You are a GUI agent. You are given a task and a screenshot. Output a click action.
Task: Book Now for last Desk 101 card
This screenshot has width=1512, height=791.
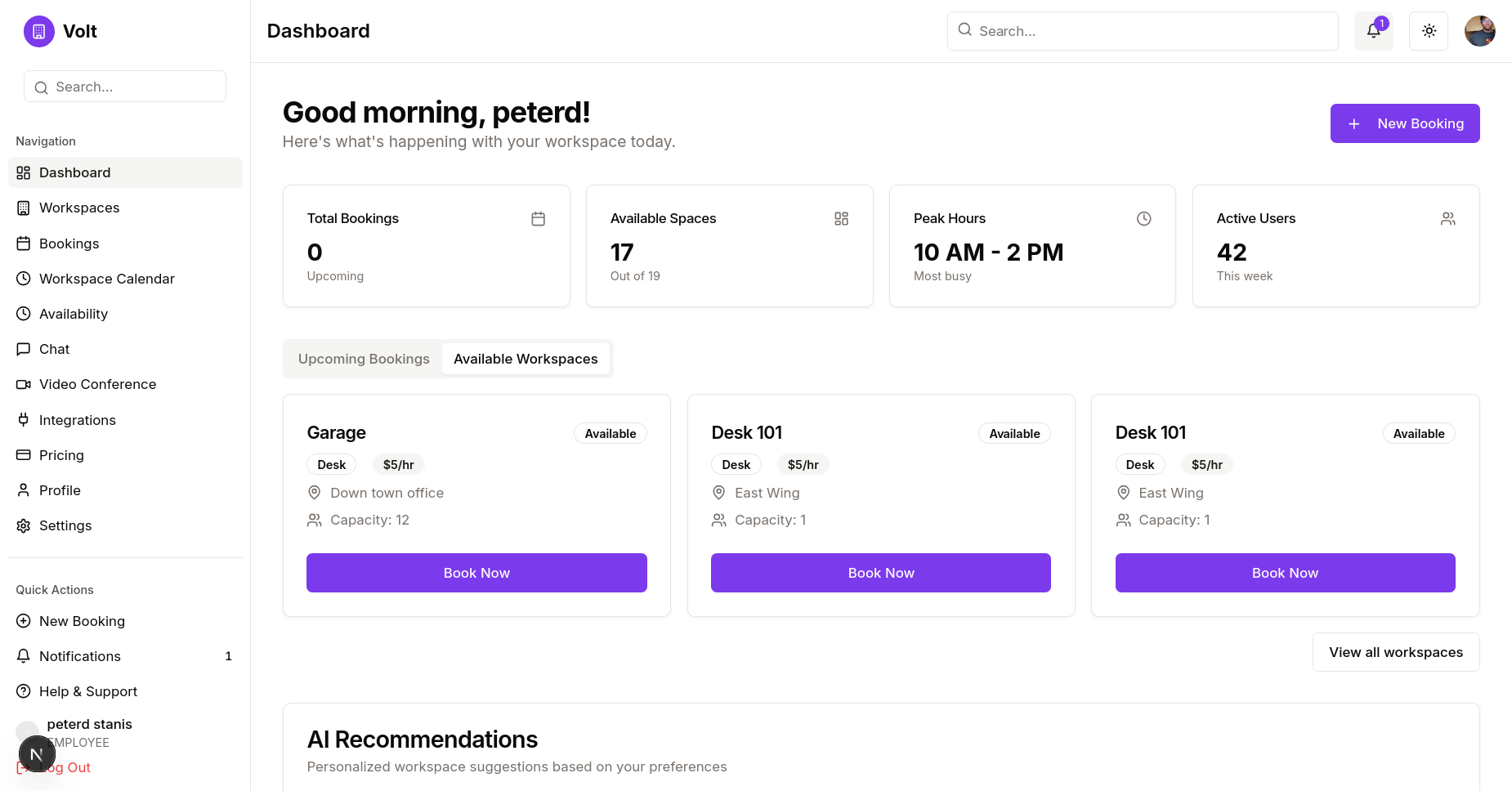[1285, 573]
